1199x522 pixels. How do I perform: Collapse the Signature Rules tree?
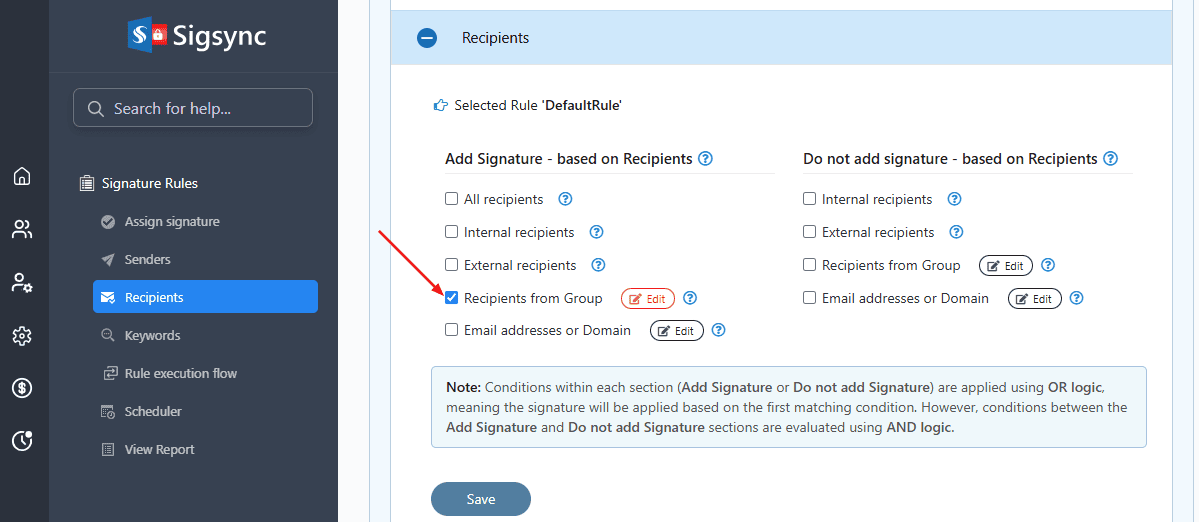[86, 183]
